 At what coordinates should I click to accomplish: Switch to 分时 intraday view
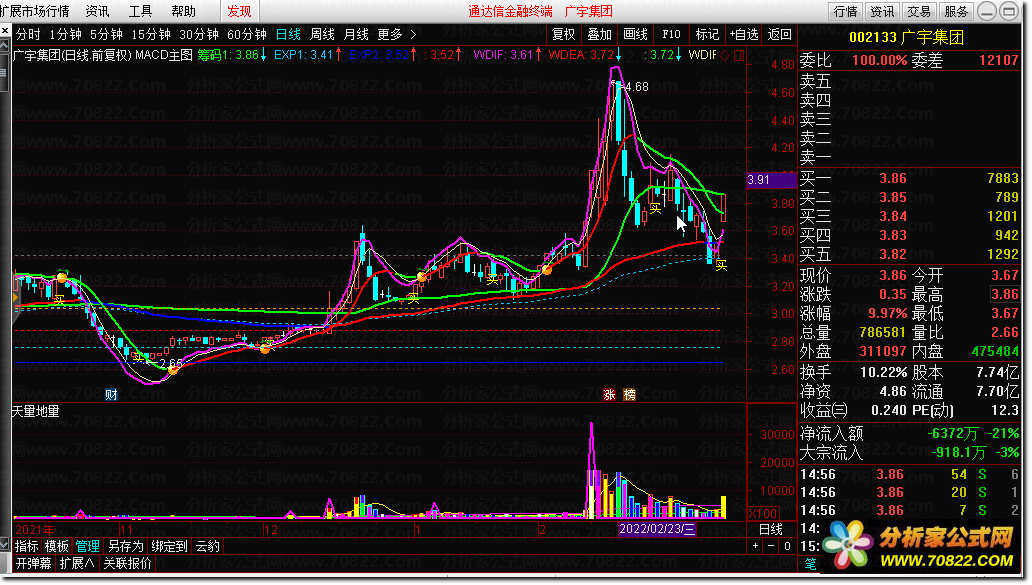(x=28, y=34)
